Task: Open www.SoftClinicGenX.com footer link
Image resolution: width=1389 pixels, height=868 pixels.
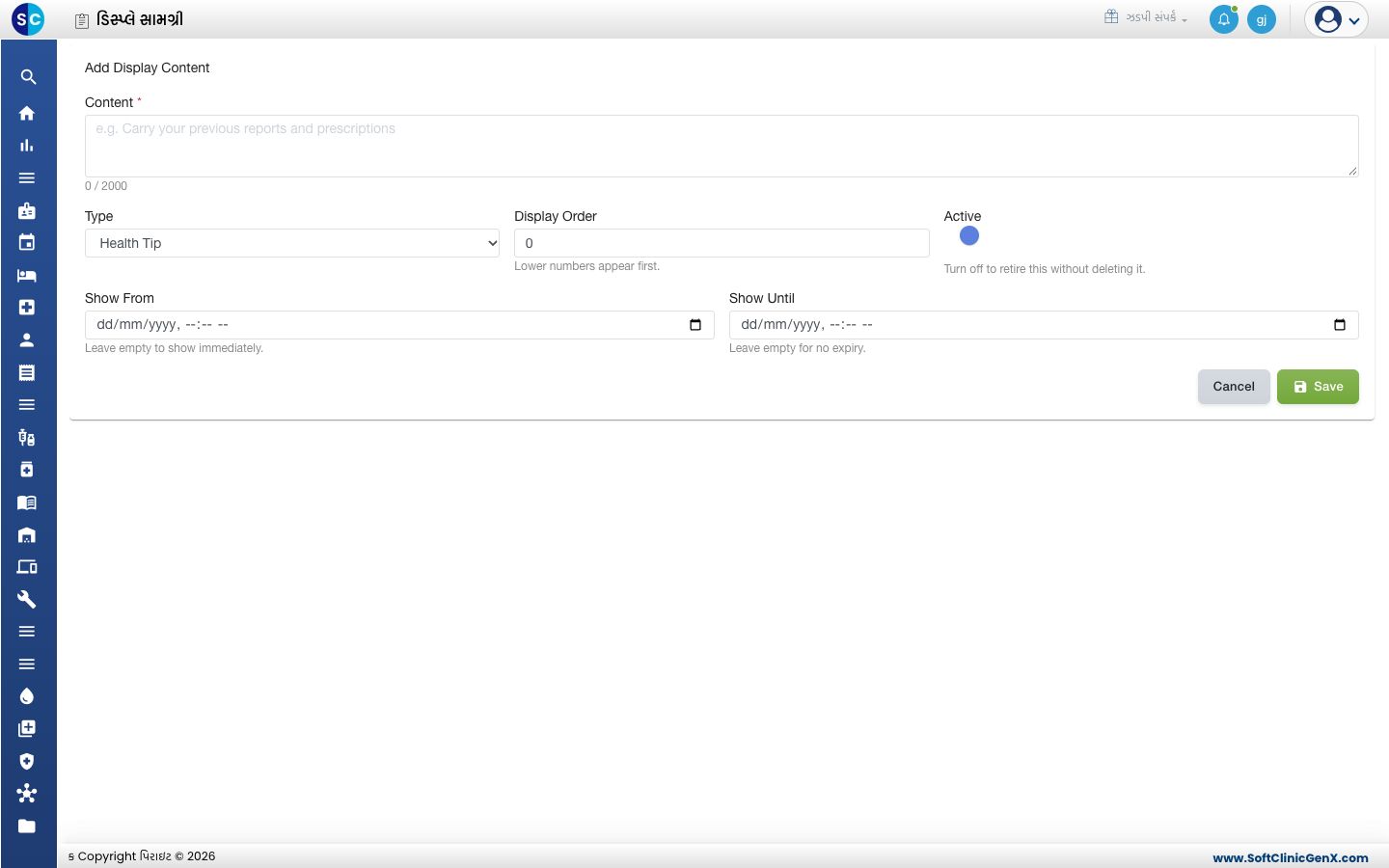Action: 1291,857
